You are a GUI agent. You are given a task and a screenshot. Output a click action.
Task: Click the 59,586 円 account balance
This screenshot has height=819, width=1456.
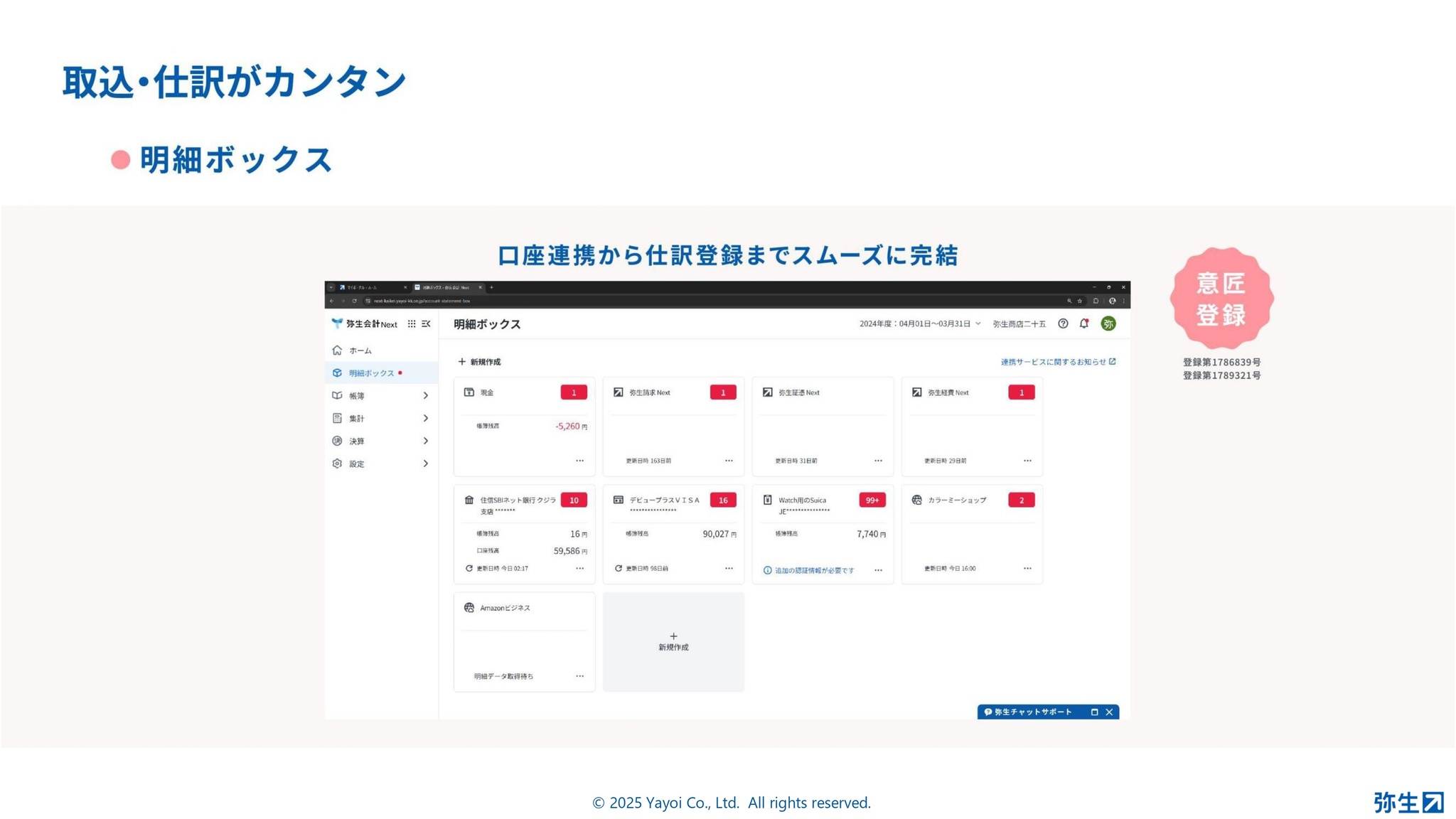[570, 551]
